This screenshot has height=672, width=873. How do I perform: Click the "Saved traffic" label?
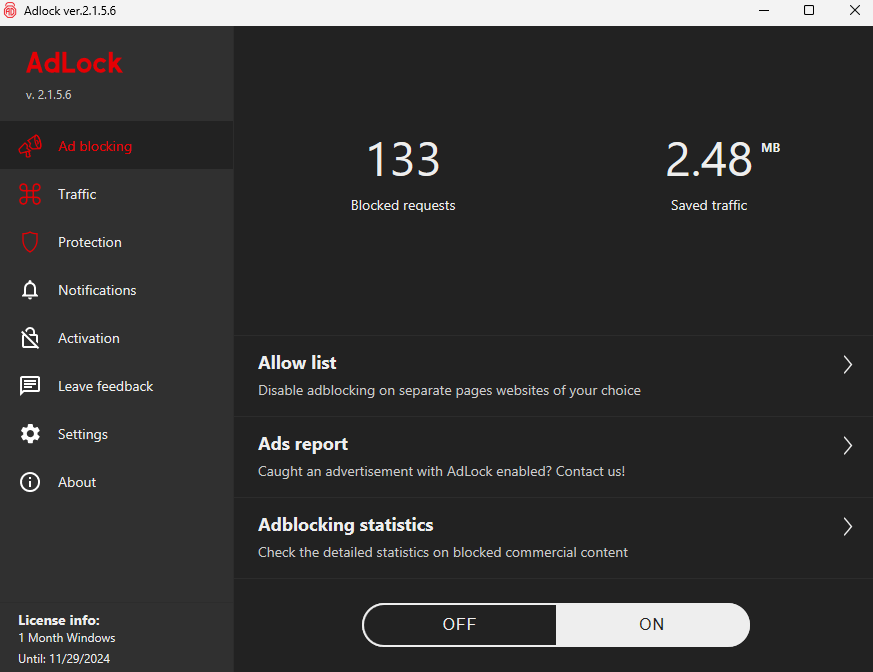pyautogui.click(x=709, y=205)
